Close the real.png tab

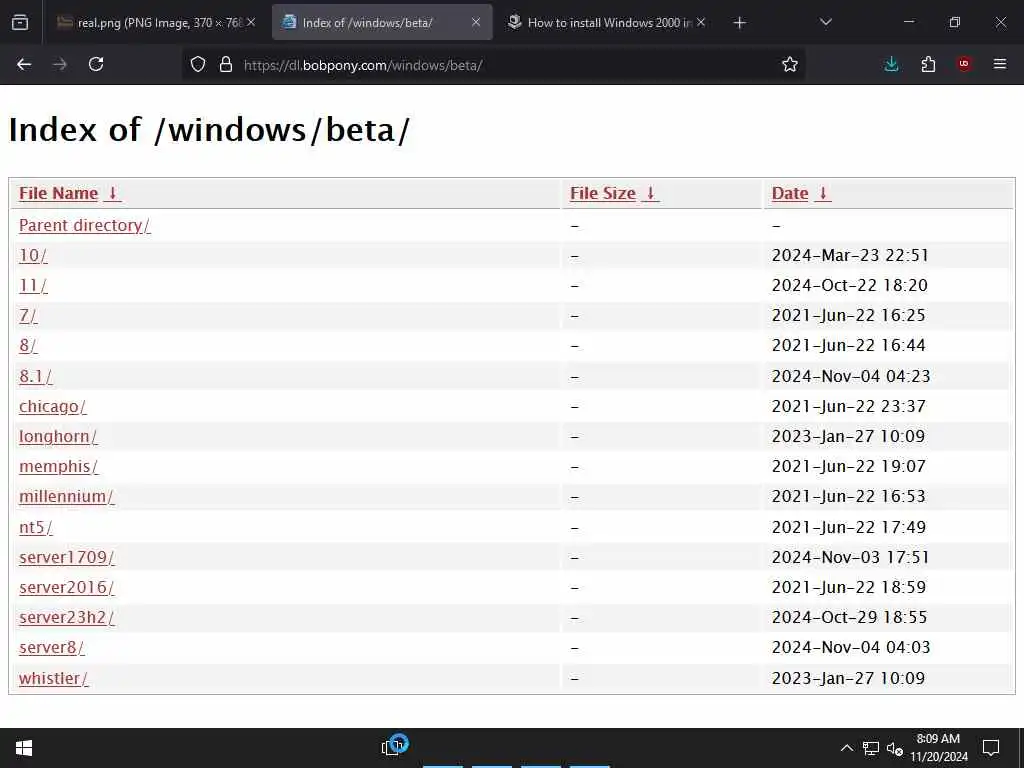251,22
